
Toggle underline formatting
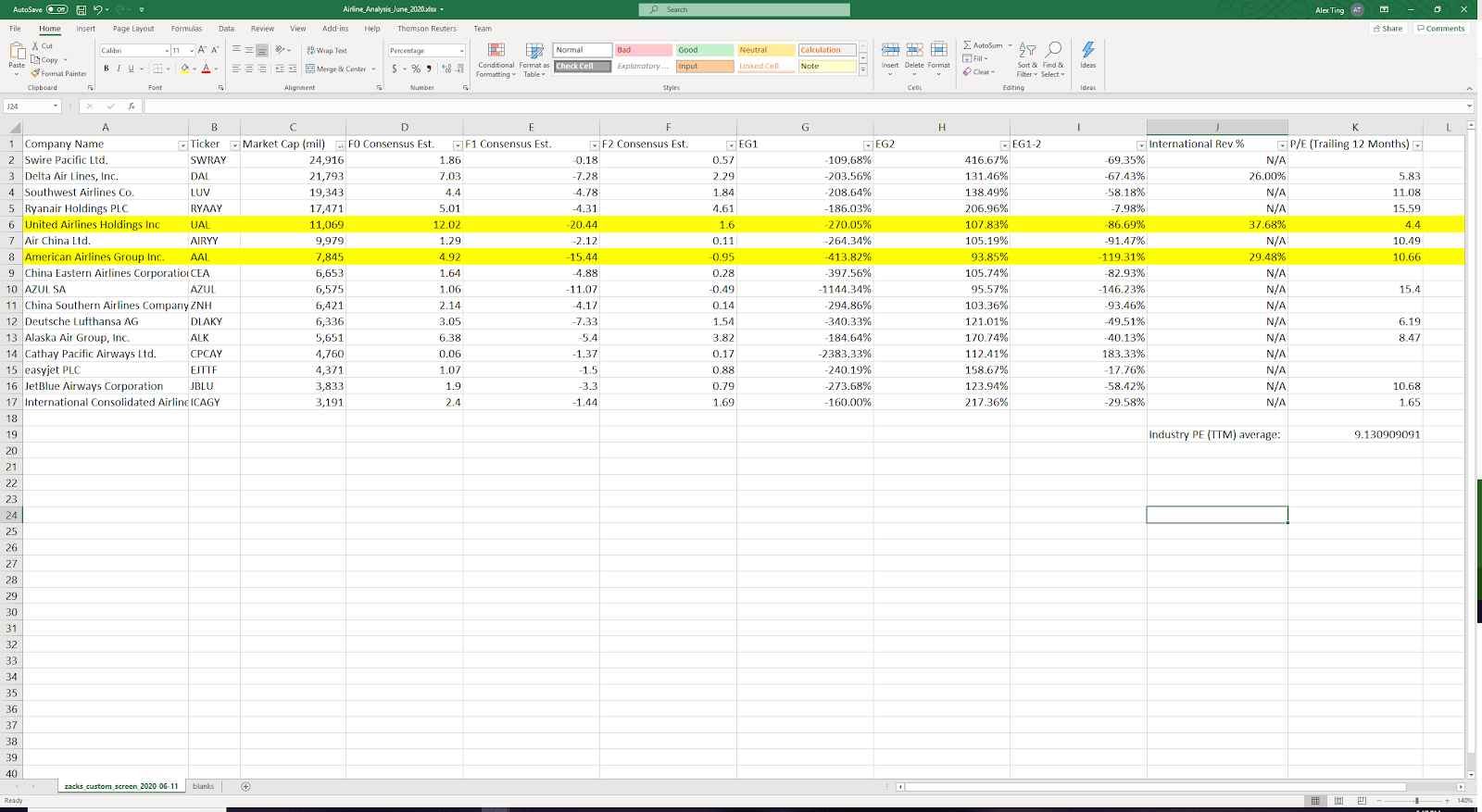[x=131, y=69]
